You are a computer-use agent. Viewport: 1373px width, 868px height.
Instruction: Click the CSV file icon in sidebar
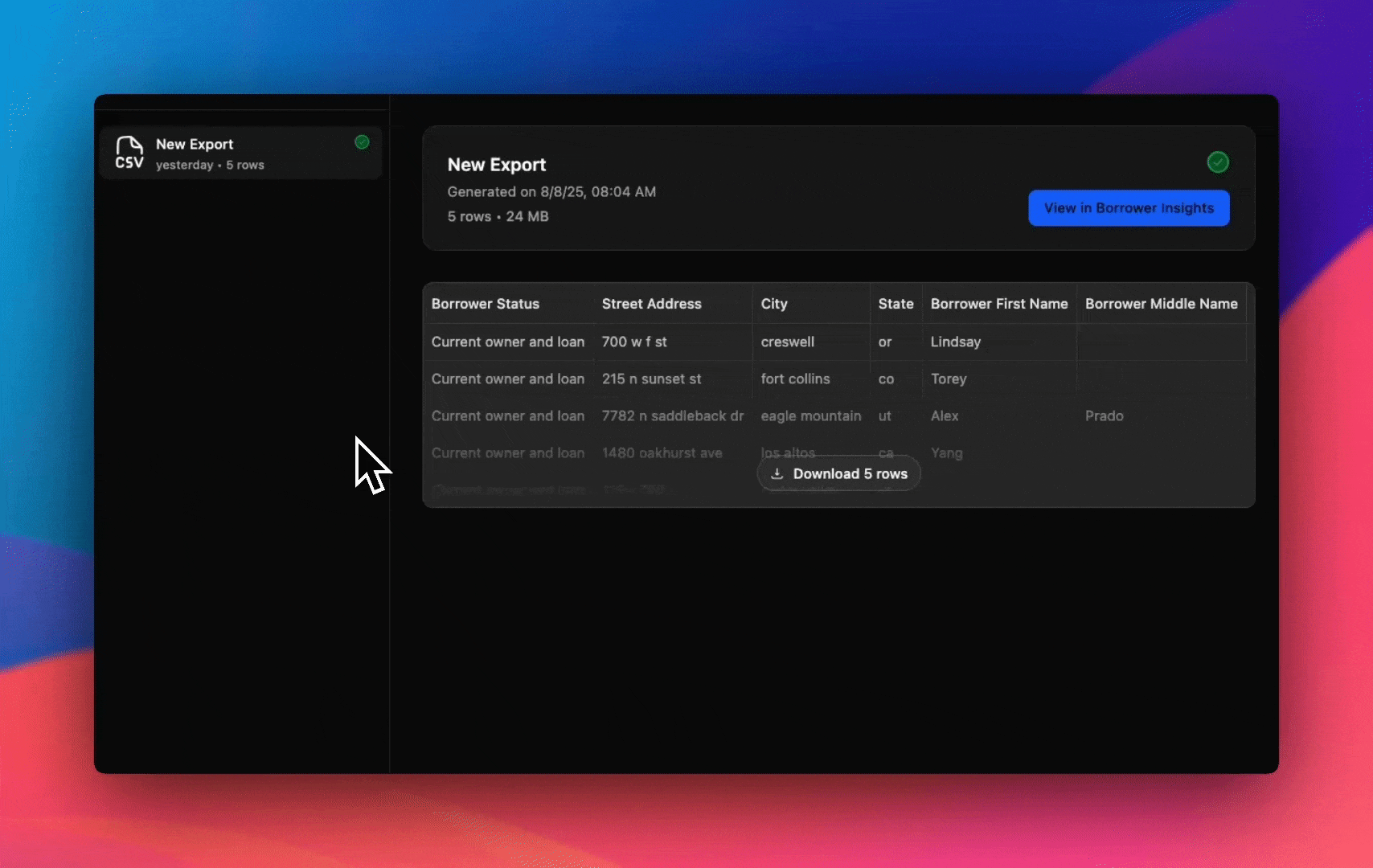[129, 153]
